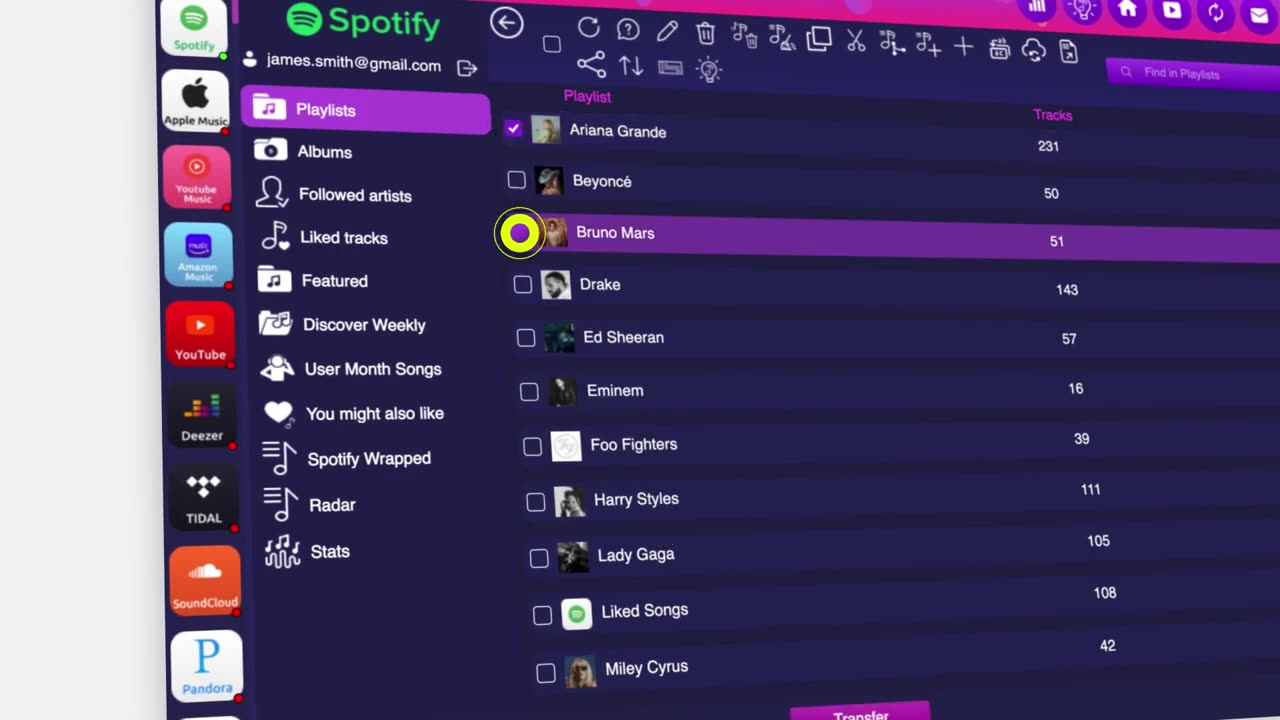Click the back arrow button
This screenshot has height=720, width=1280.
[x=507, y=23]
